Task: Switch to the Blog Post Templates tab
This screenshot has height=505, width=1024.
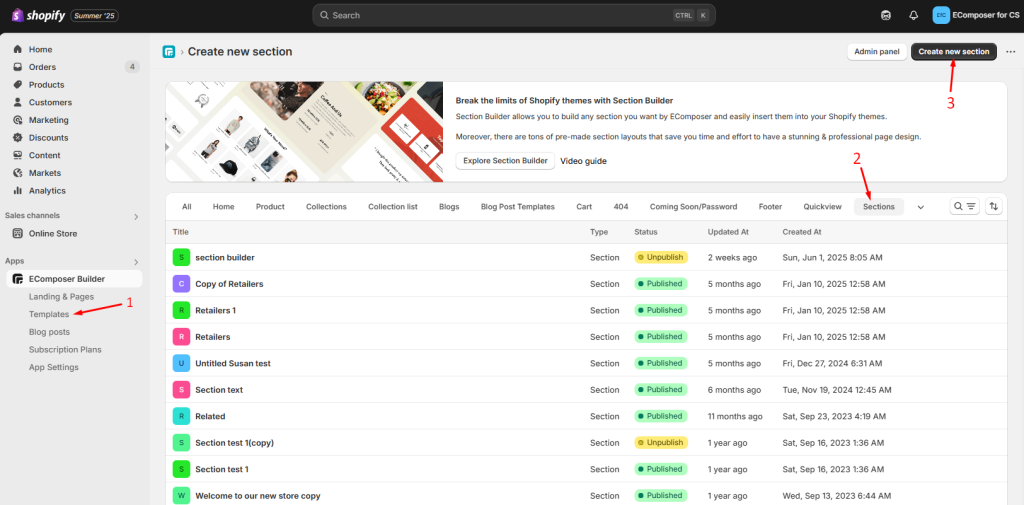Action: [518, 206]
